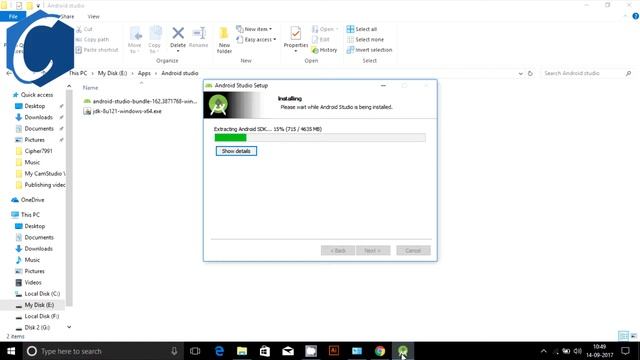Click Select none in ribbon
This screenshot has width=640, height=360.
click(365, 40)
